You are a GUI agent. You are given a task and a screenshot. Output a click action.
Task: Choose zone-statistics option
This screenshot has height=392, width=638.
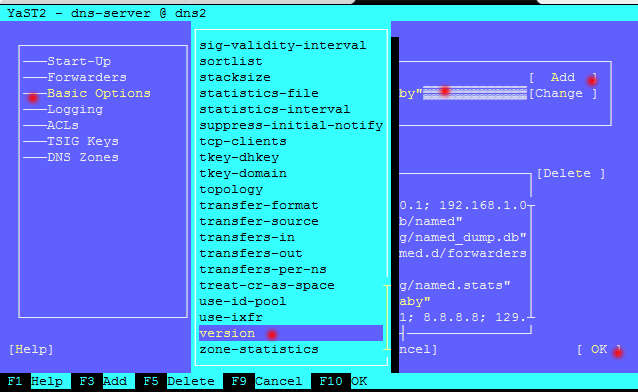tap(291, 349)
